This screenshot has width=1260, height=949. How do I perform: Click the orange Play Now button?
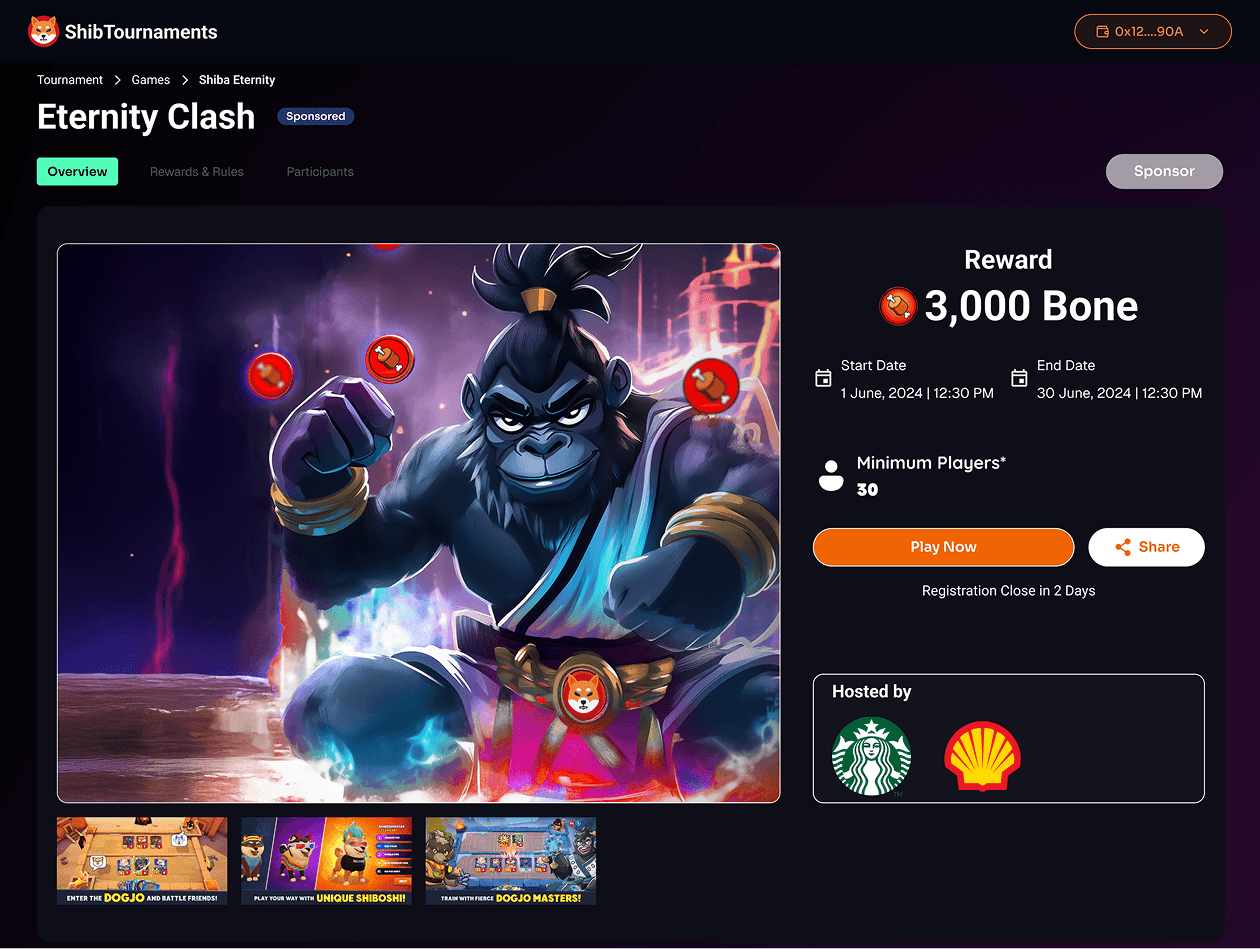pos(943,547)
